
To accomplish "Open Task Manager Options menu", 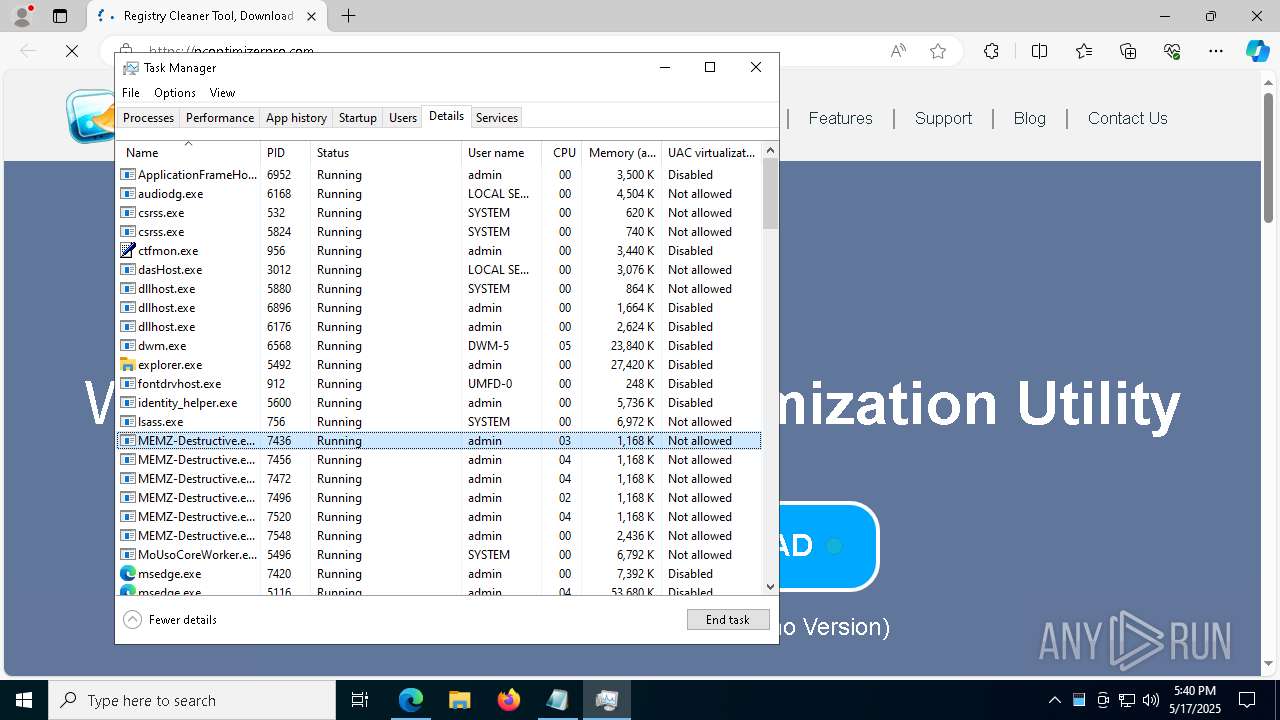I will coord(175,93).
